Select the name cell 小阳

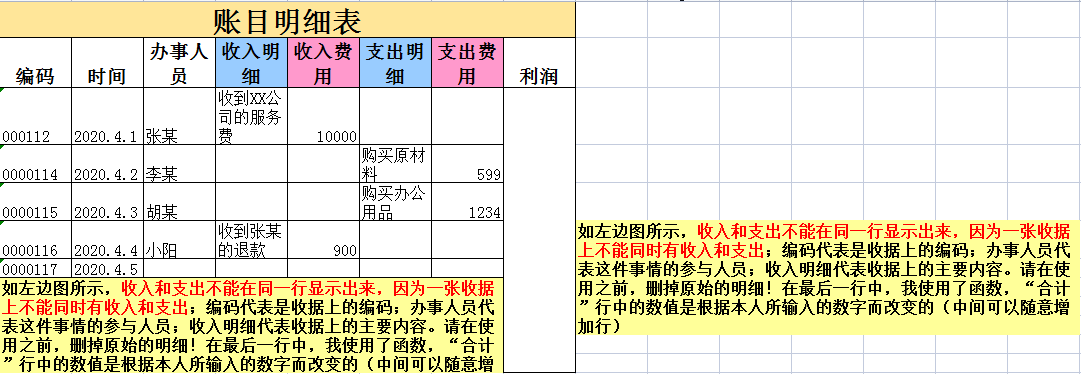tap(179, 240)
